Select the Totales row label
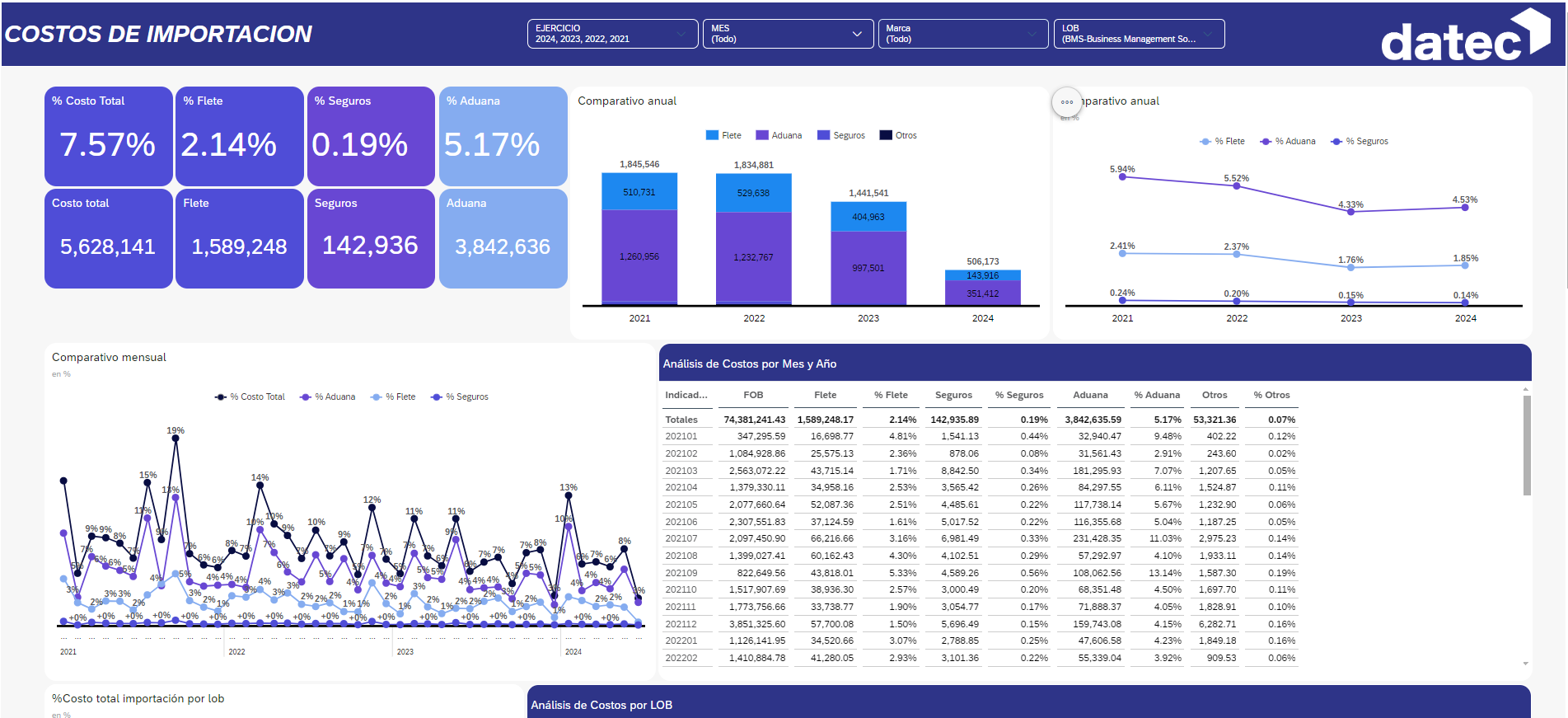Image resolution: width=1568 pixels, height=718 pixels. click(x=681, y=420)
